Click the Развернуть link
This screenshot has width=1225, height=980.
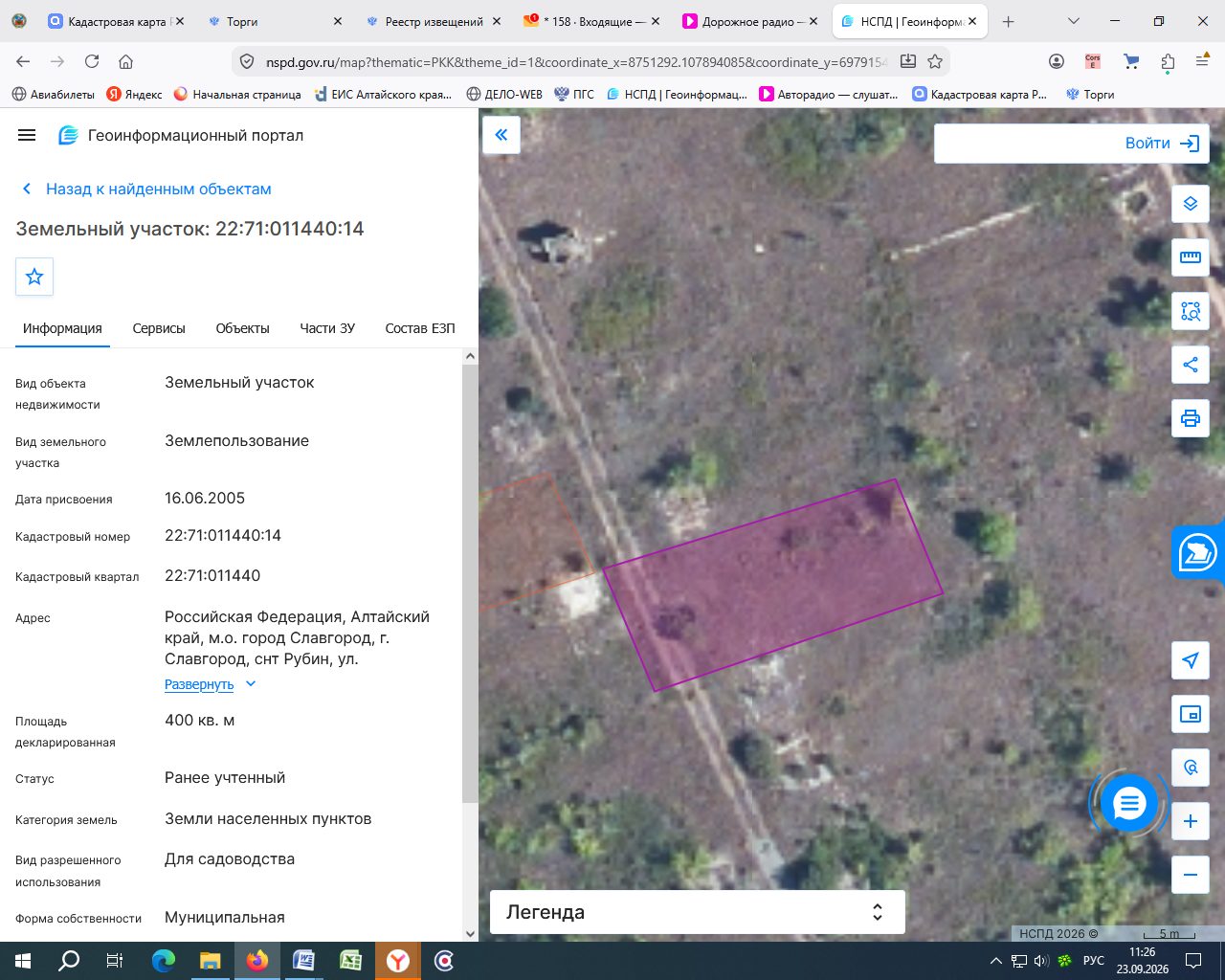(199, 684)
